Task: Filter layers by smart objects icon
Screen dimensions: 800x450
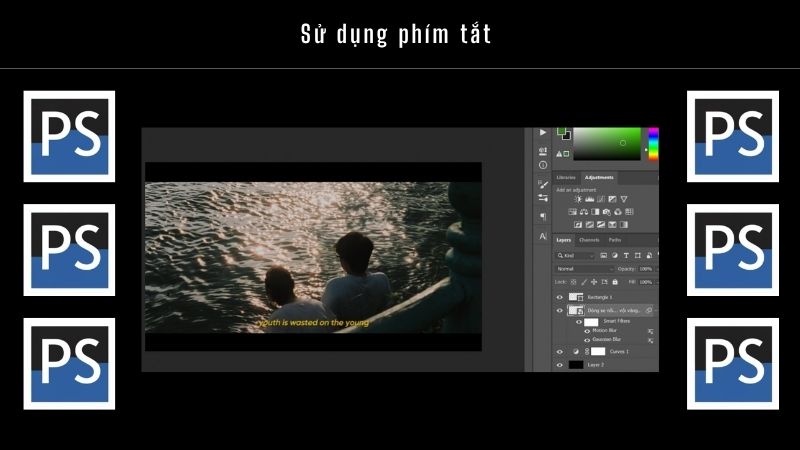Action: click(649, 255)
